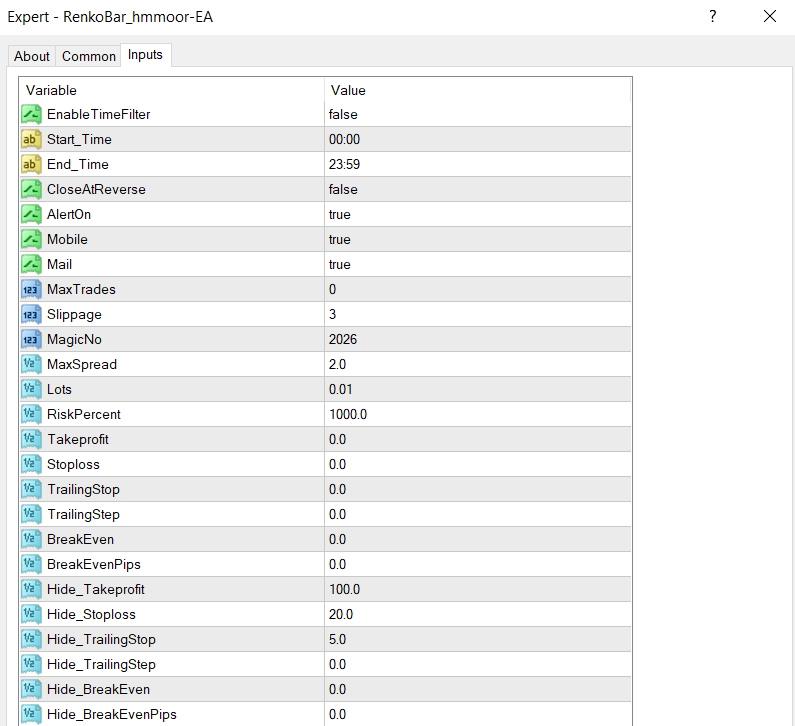Click the double icon beside Stoploss
795x726 pixels.
click(x=31, y=464)
